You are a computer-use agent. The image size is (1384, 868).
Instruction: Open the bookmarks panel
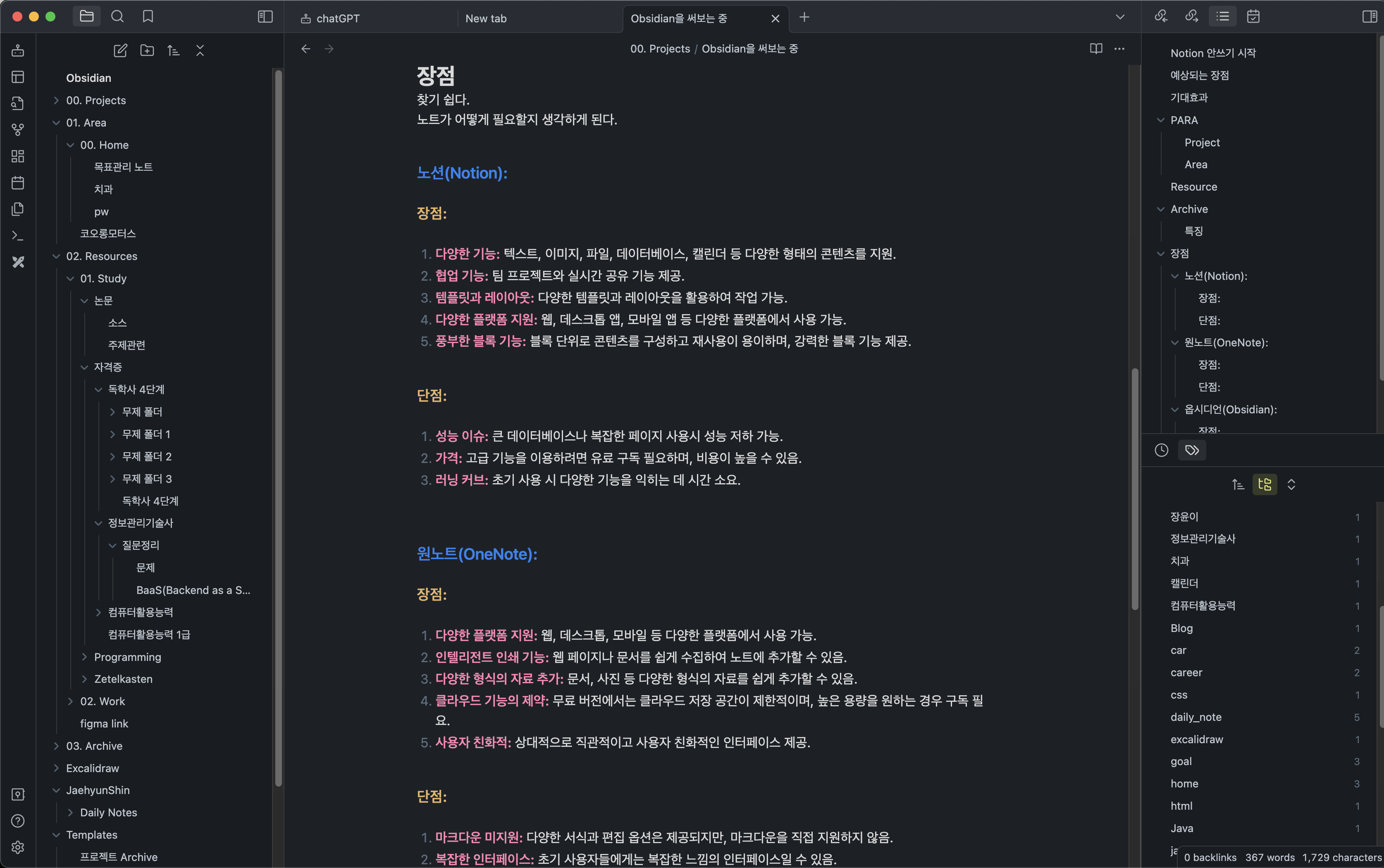pyautogui.click(x=148, y=17)
